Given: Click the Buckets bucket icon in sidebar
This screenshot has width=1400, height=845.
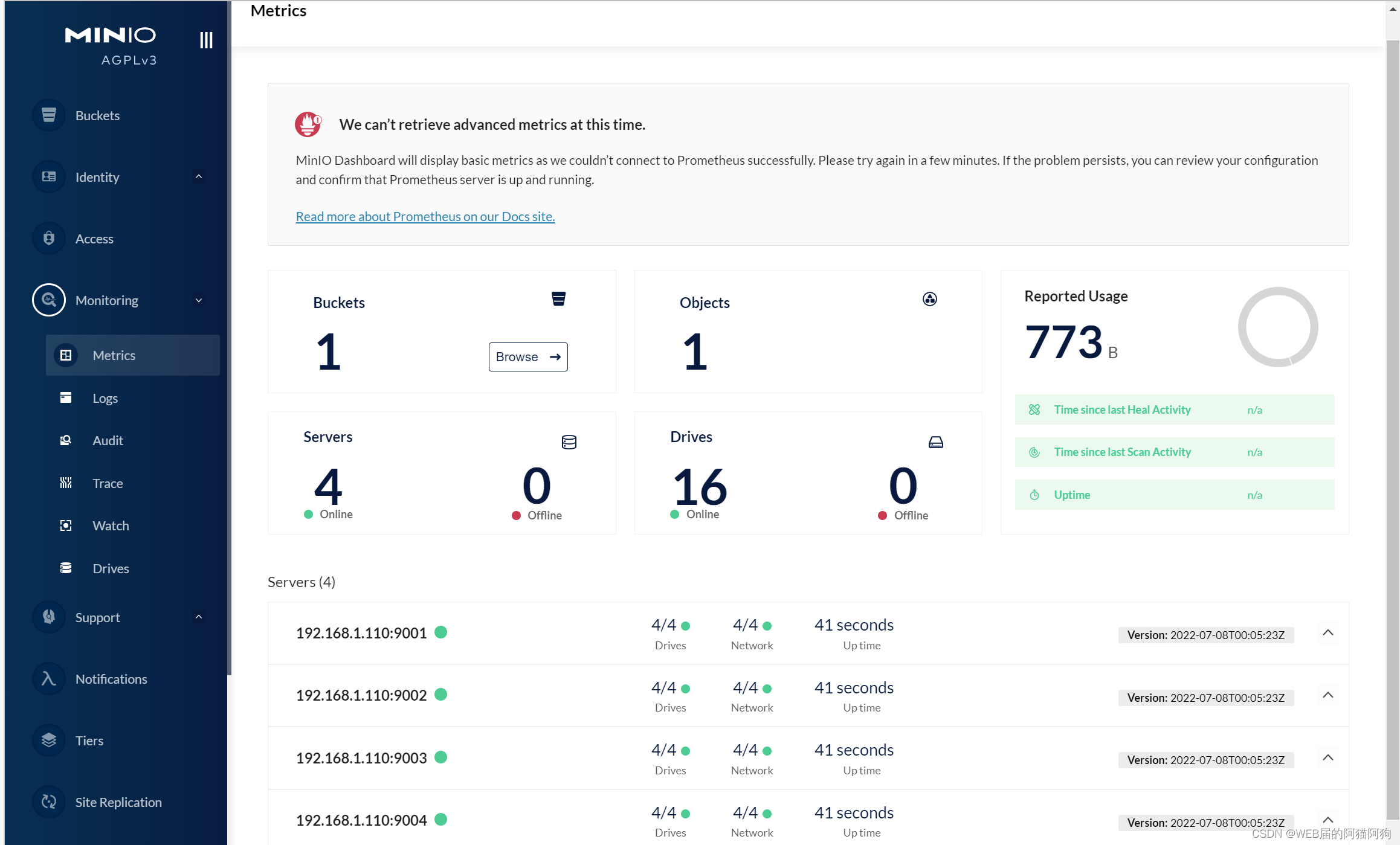Looking at the screenshot, I should (49, 115).
